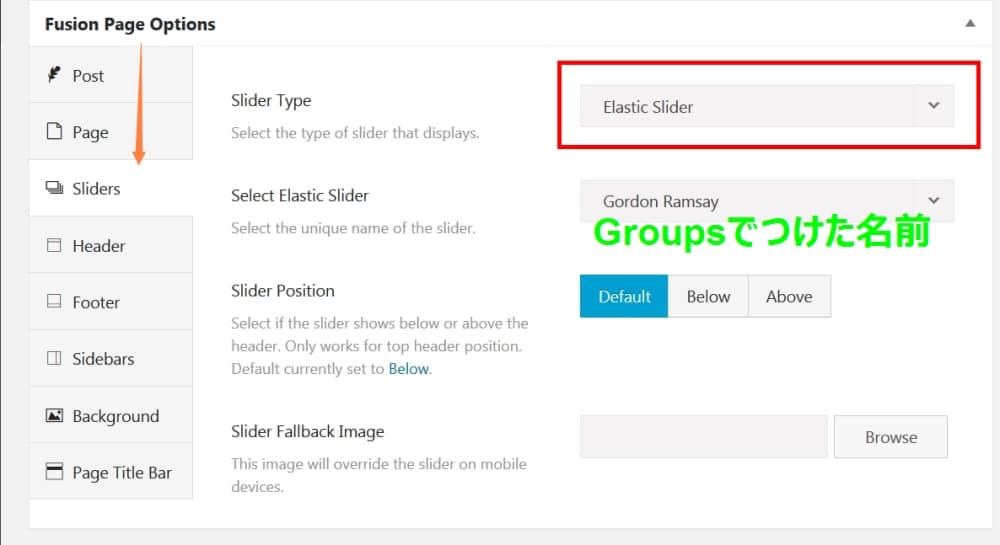Click the Page tab document icon
Screen dimensions: 1000x545
tap(54, 132)
